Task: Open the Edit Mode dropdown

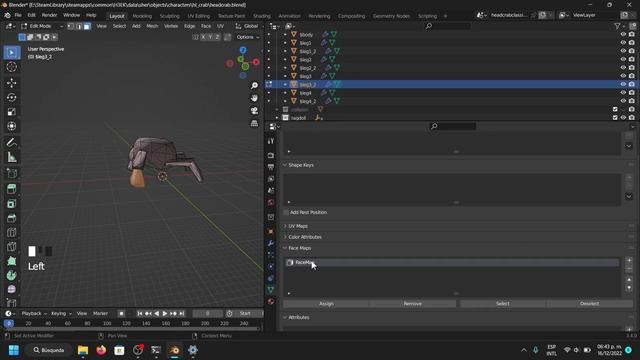Action: point(42,26)
